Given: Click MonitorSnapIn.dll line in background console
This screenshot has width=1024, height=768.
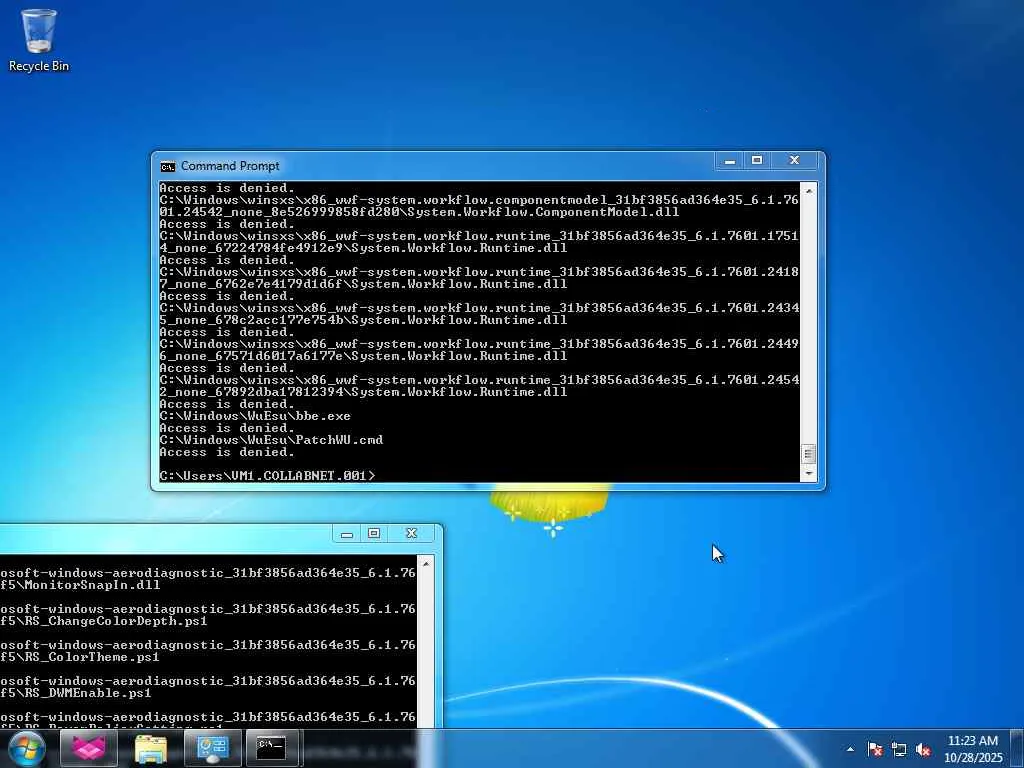Looking at the screenshot, I should click(80, 585).
